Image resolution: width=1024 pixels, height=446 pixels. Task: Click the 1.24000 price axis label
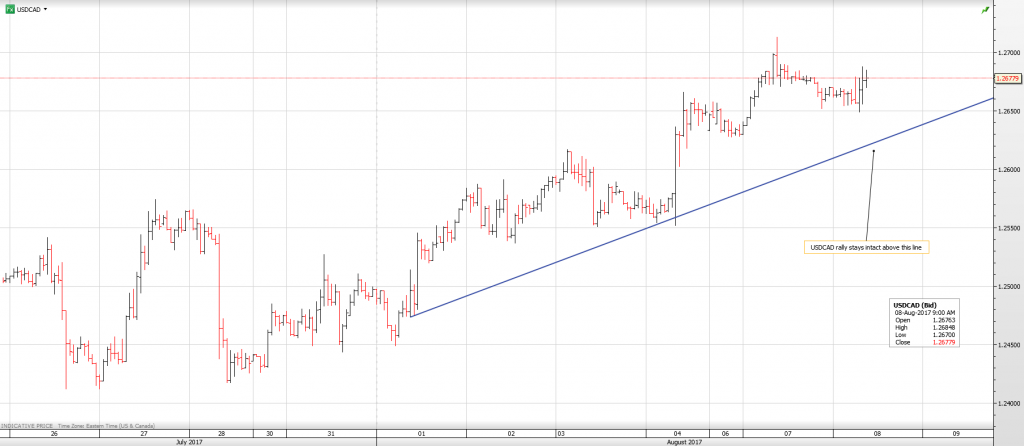(x=1008, y=403)
